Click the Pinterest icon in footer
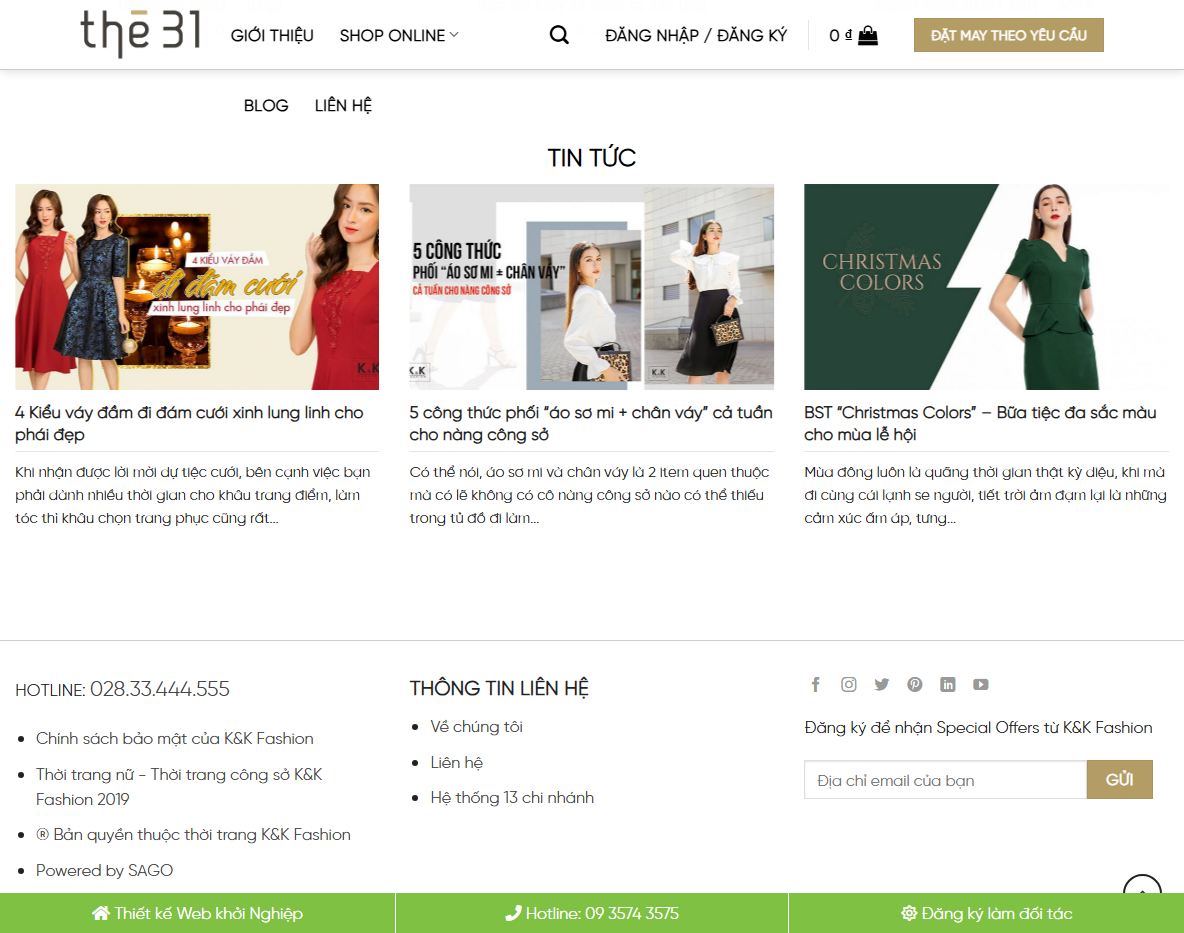The width and height of the screenshot is (1184, 933). point(914,684)
